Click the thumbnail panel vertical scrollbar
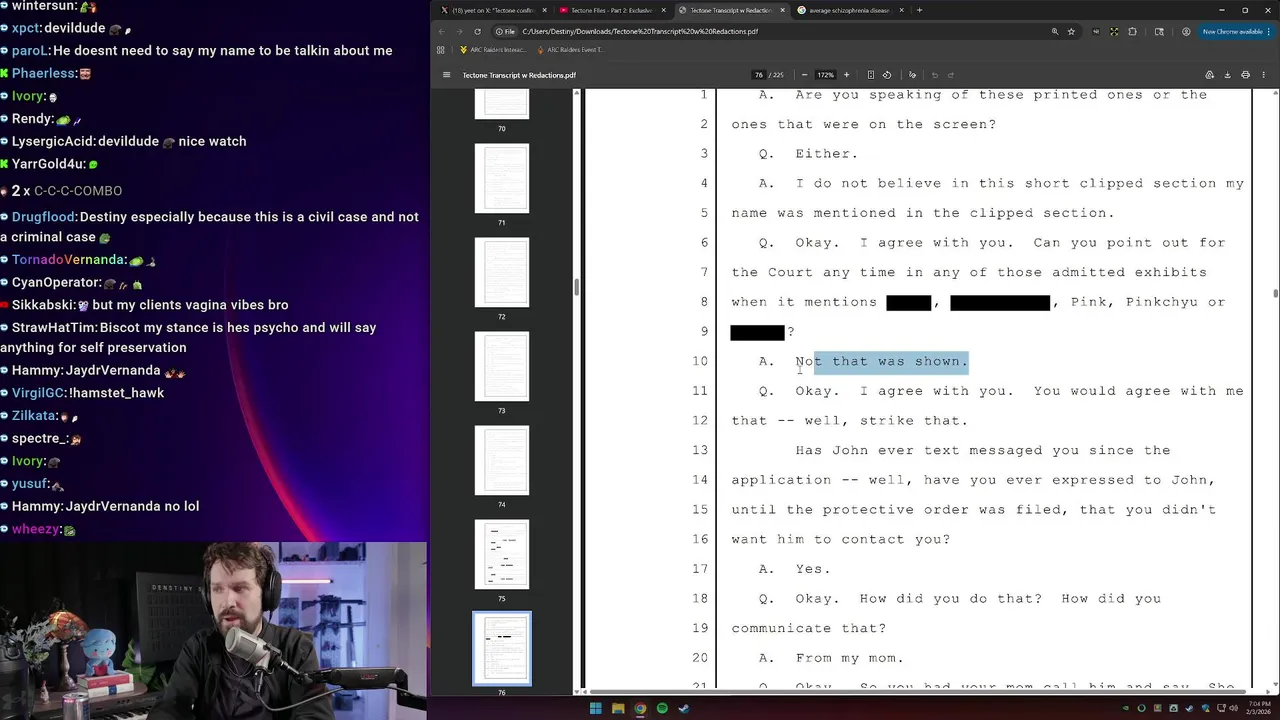 [577, 288]
